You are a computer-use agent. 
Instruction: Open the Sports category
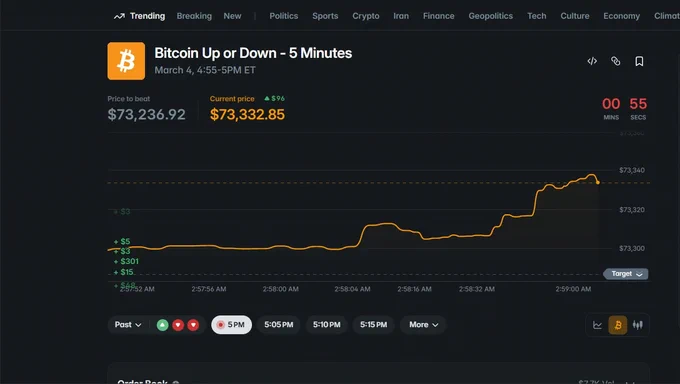325,16
